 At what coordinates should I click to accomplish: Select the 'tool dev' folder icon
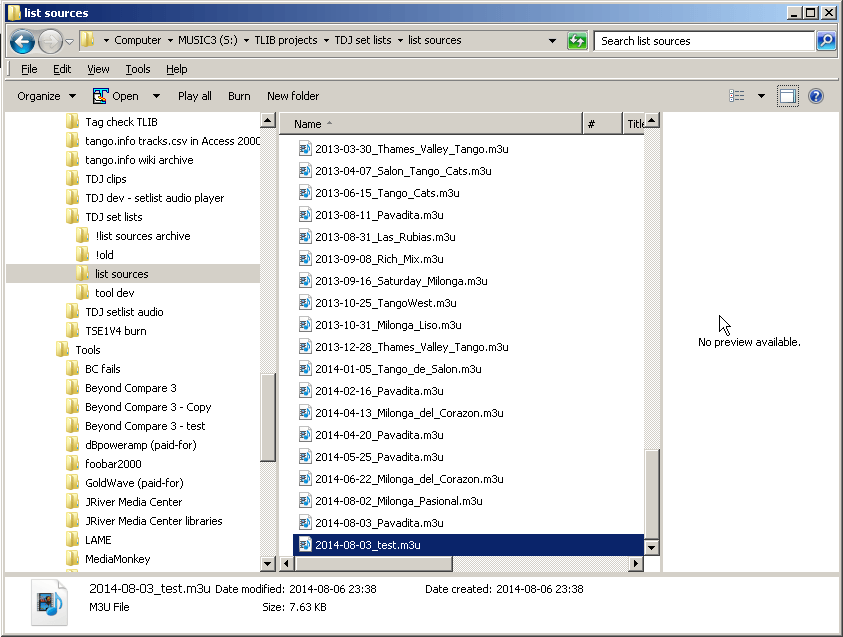click(x=84, y=293)
